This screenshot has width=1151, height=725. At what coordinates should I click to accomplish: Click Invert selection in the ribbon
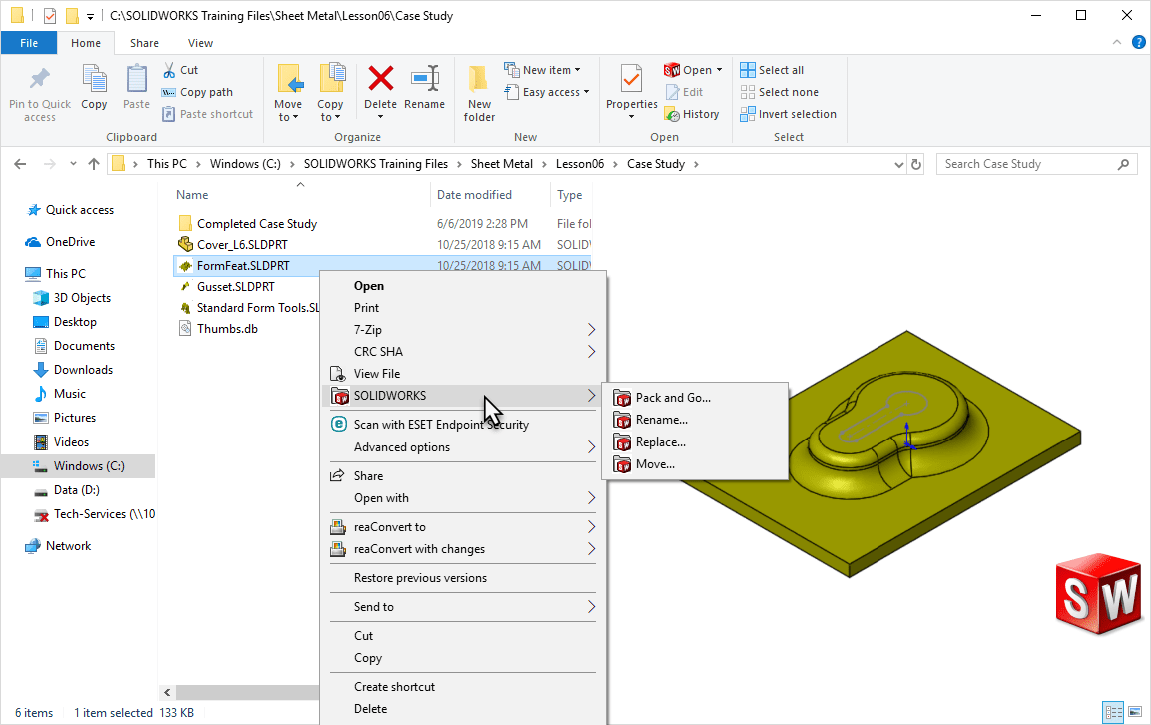(x=788, y=114)
